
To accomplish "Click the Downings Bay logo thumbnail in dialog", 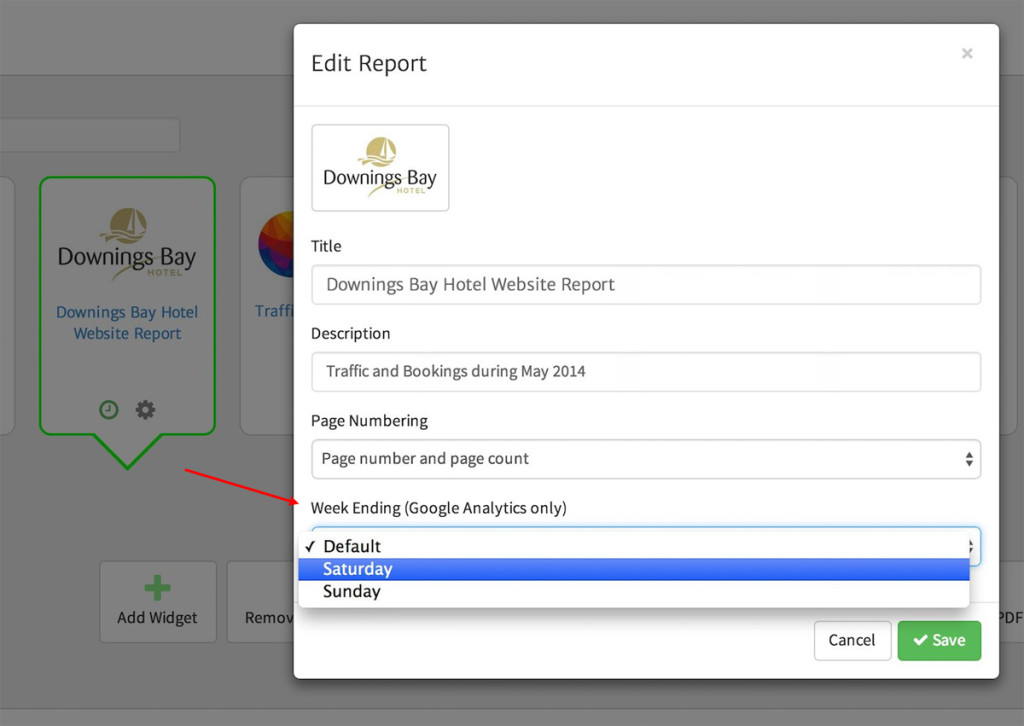I will [x=380, y=168].
